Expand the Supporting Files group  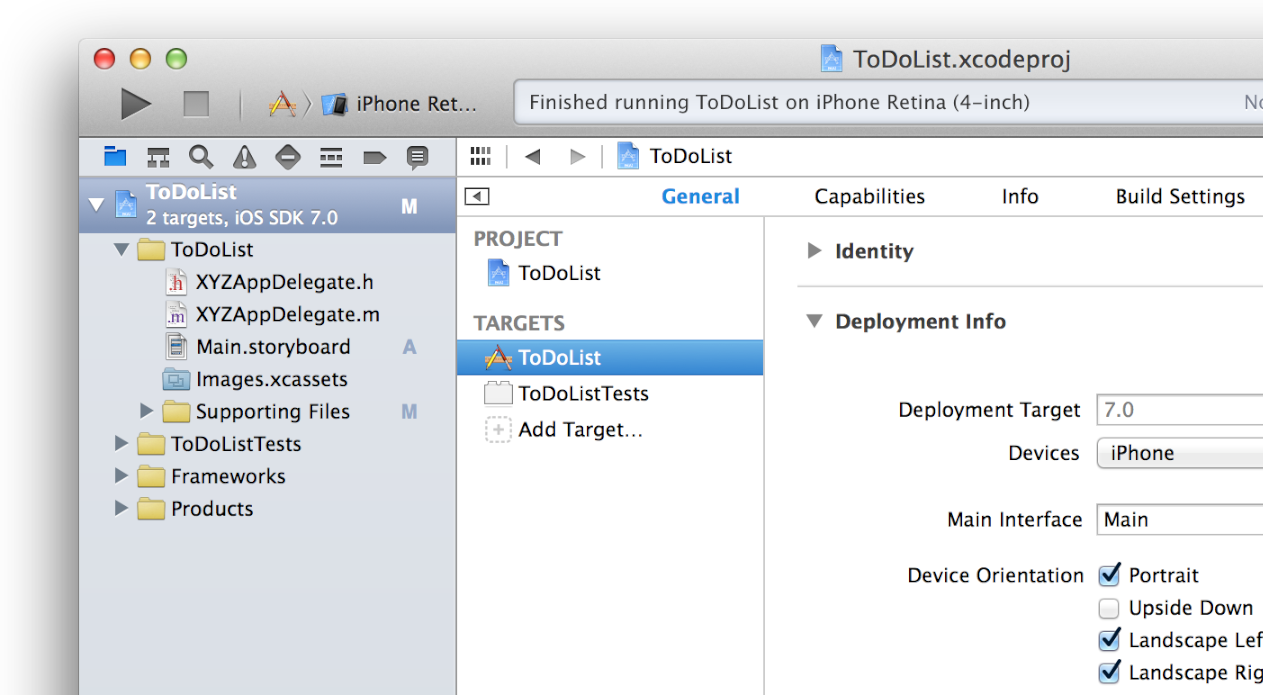point(146,411)
